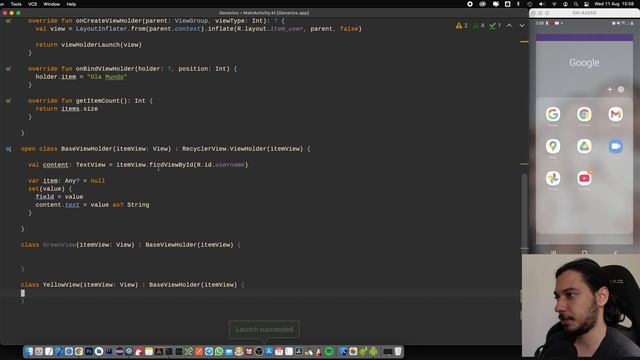This screenshot has height=360, width=640.
Task: Tap the folder color dot next to the plus
Action: pyautogui.click(x=621, y=89)
